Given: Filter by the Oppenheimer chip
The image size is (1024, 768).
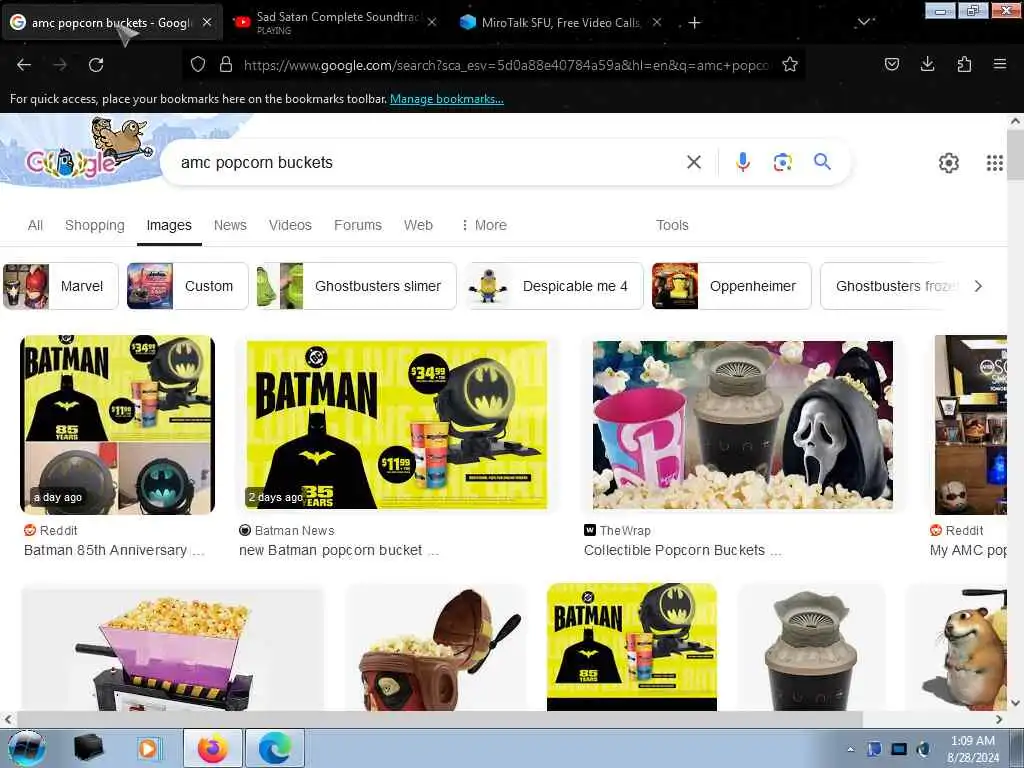Looking at the screenshot, I should click(731, 286).
